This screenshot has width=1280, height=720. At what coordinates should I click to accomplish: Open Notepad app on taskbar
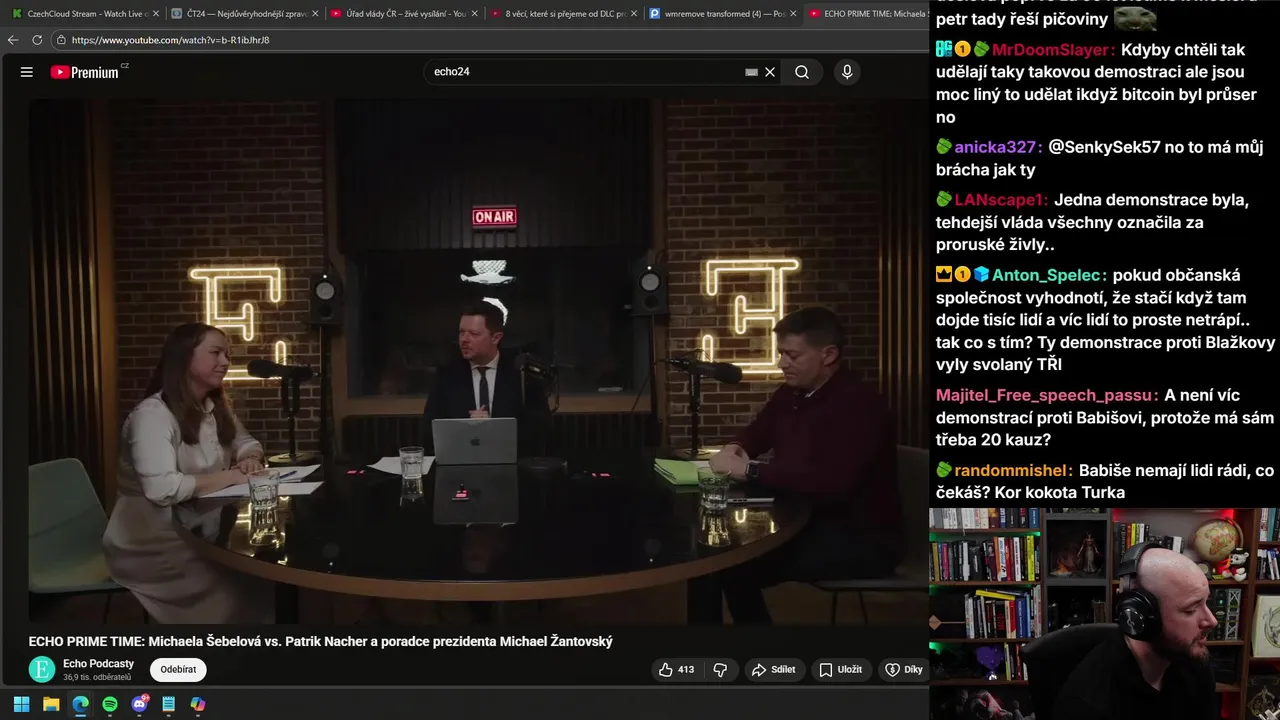(169, 704)
